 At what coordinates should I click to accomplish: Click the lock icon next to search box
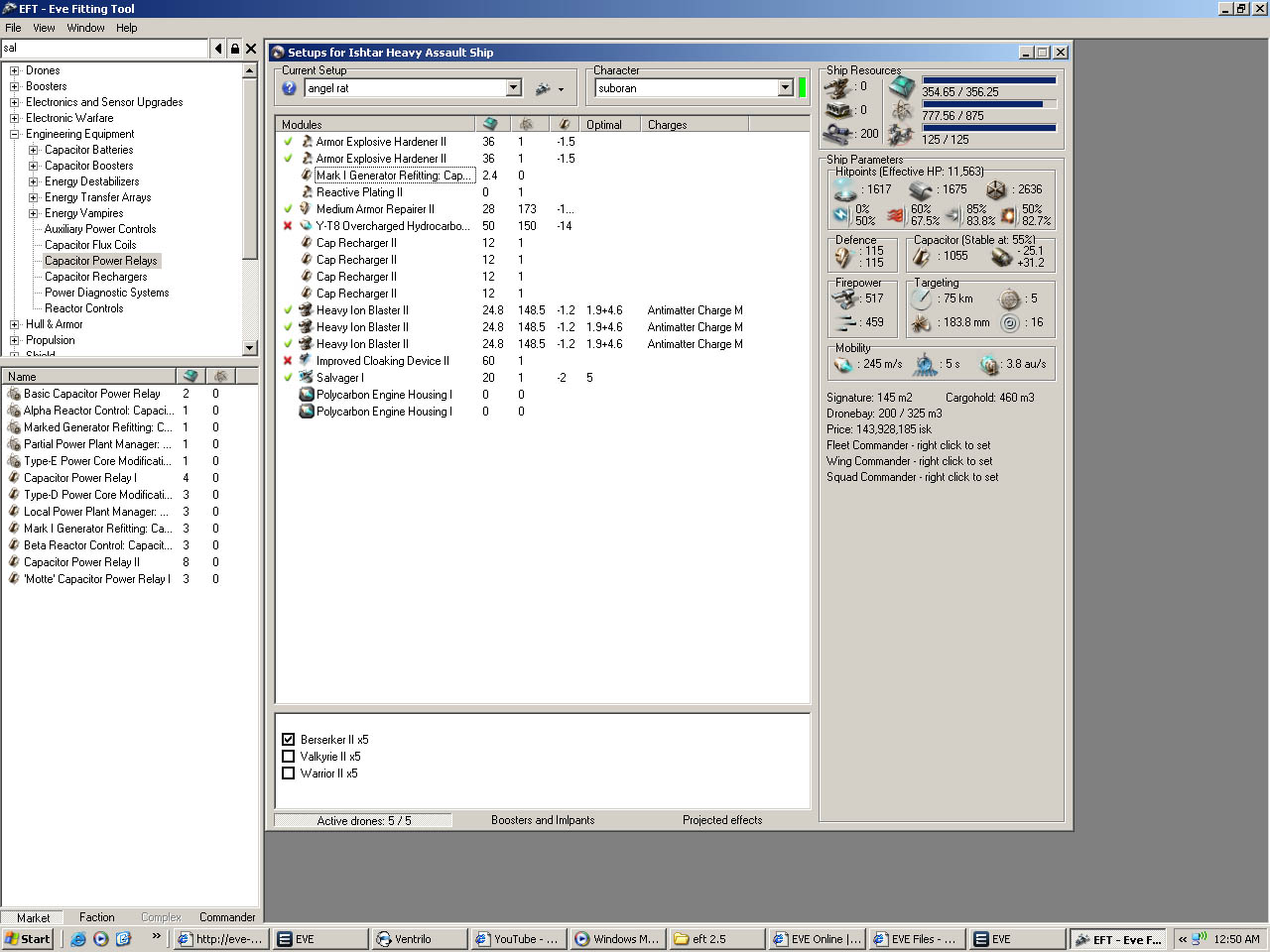(x=235, y=49)
